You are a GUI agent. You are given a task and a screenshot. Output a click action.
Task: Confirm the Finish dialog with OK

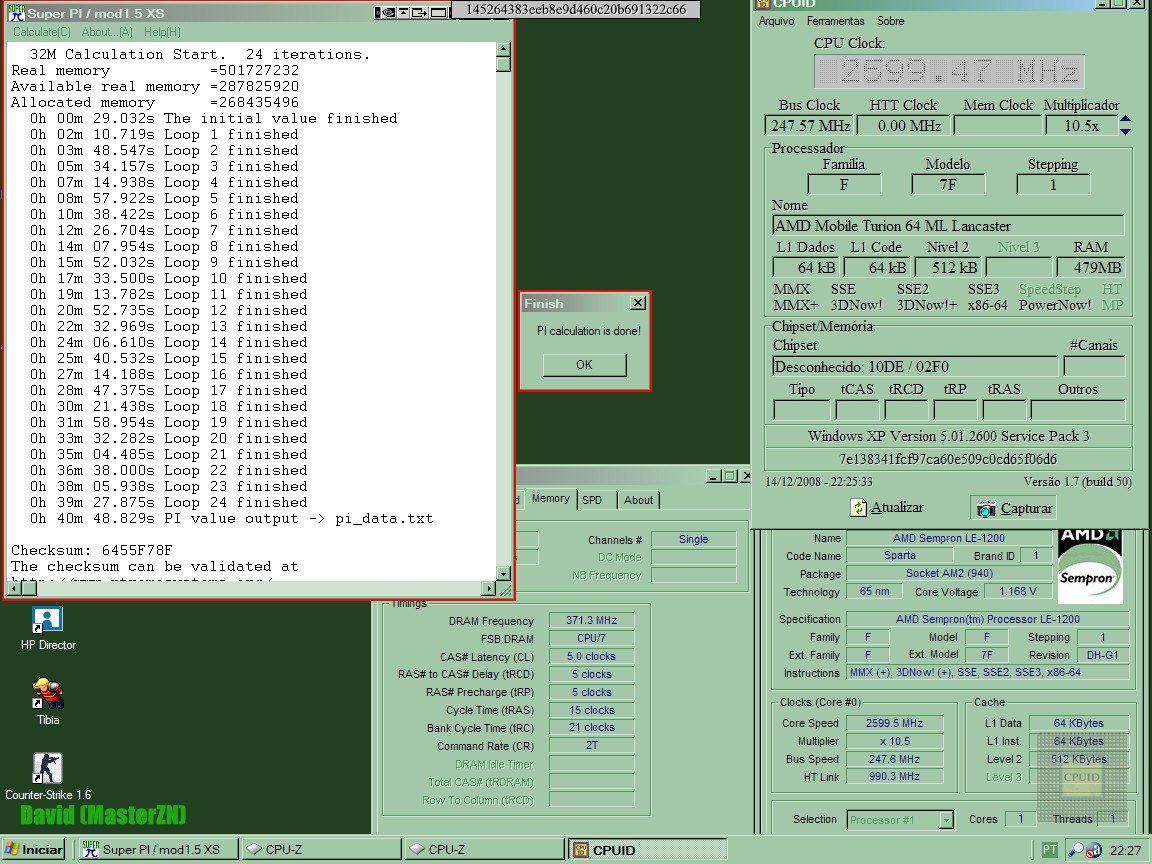click(585, 364)
